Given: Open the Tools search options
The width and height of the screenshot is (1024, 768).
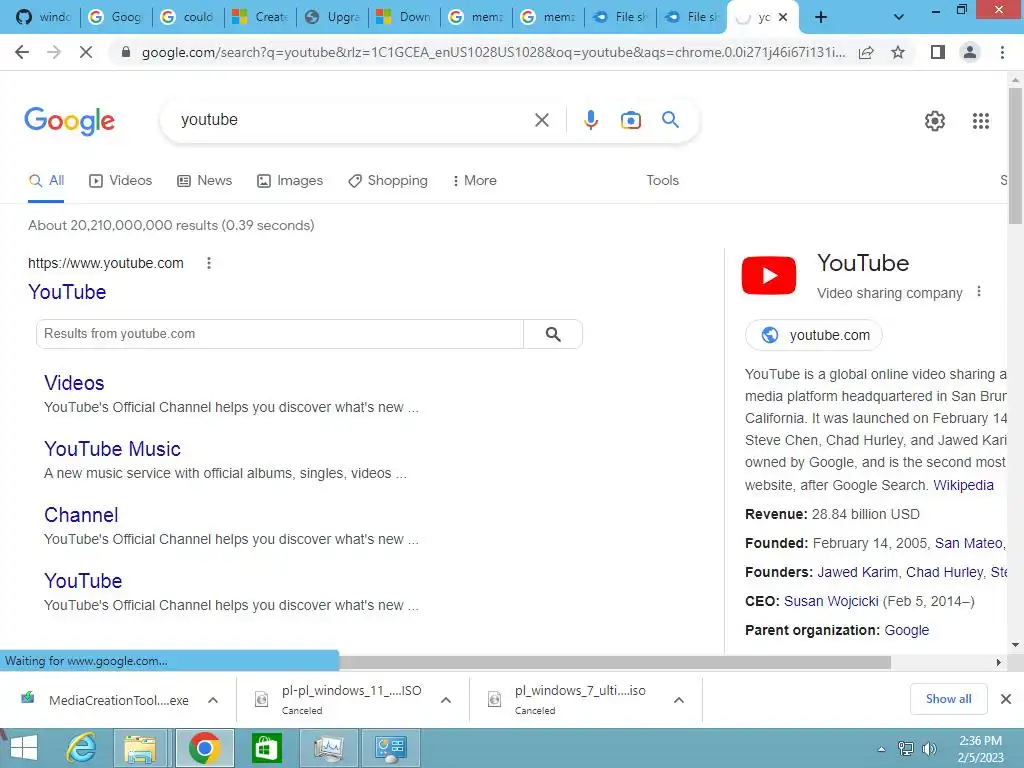Looking at the screenshot, I should 662,181.
